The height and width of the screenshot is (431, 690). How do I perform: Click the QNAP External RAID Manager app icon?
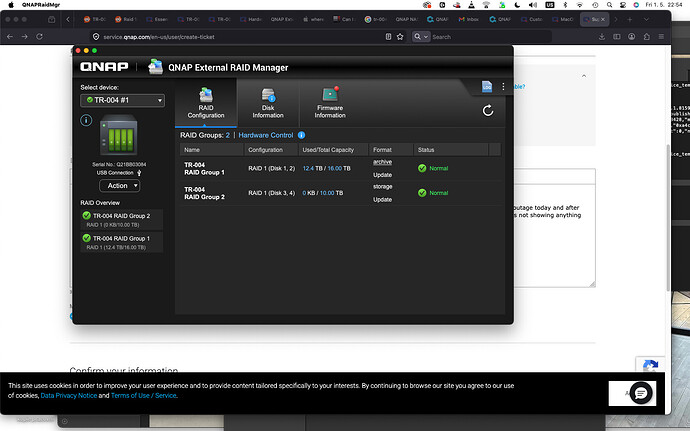155,67
